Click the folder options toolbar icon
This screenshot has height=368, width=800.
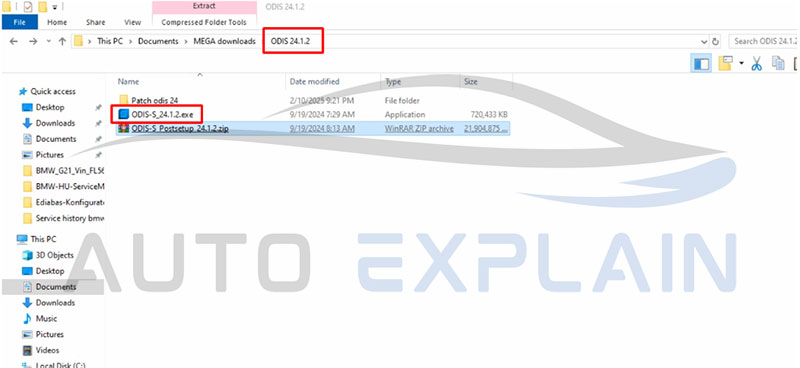(725, 64)
